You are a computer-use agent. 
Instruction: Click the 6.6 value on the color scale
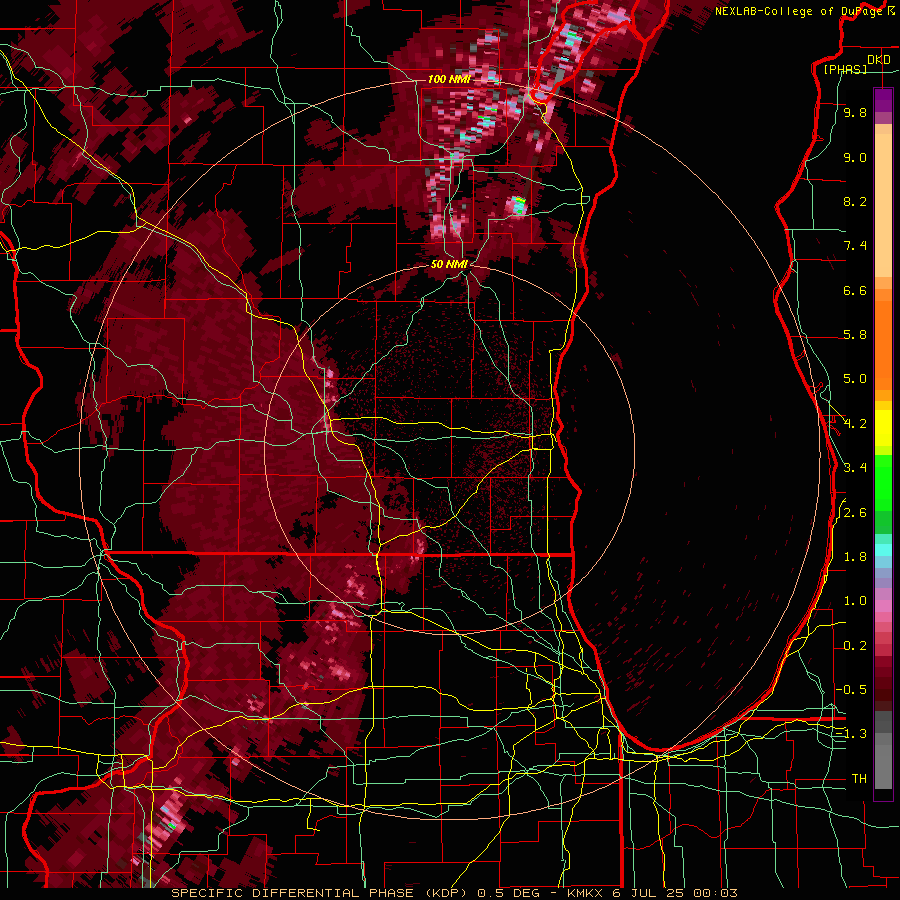pos(855,290)
